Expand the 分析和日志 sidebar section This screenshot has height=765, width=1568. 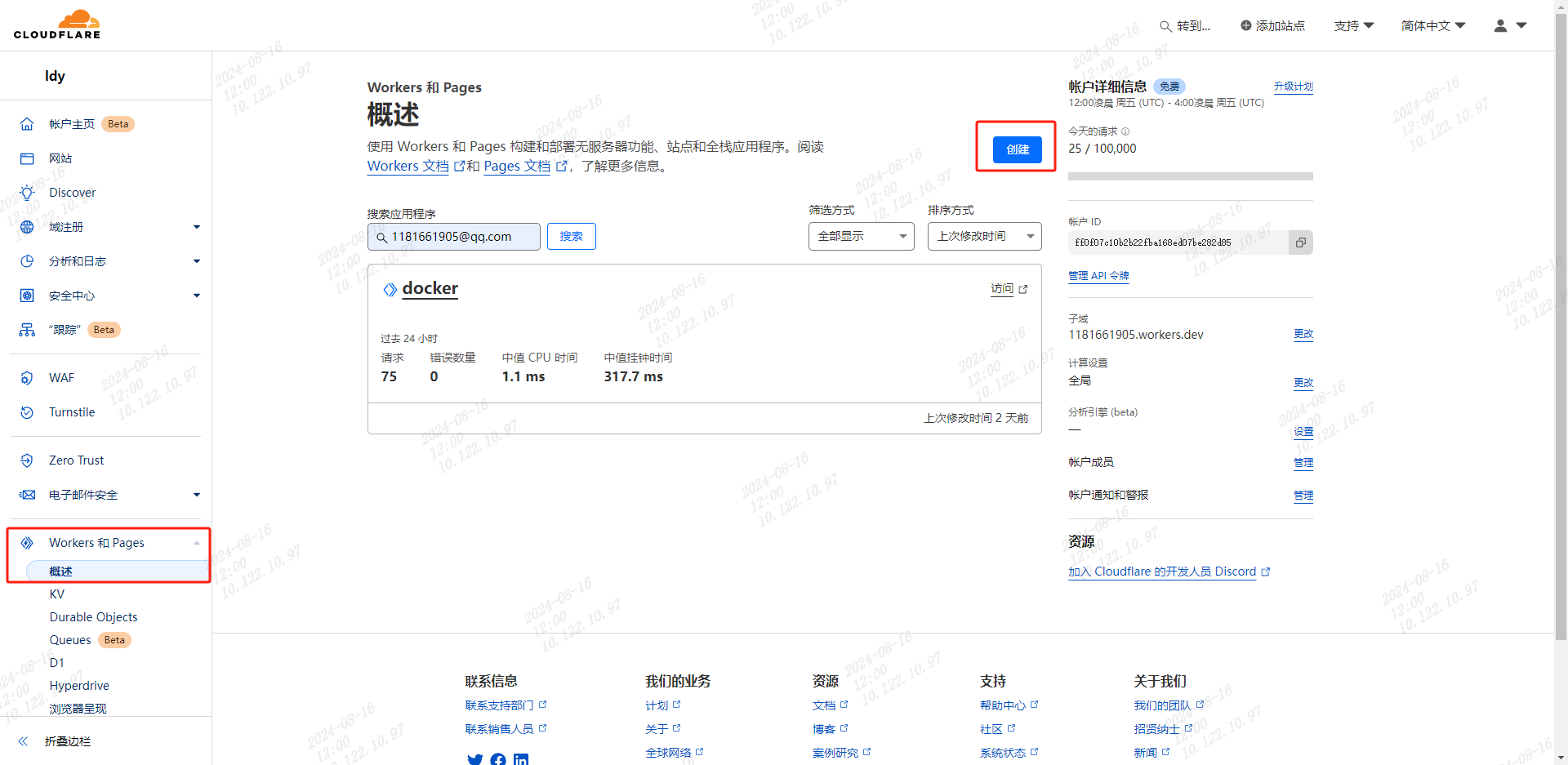(197, 261)
